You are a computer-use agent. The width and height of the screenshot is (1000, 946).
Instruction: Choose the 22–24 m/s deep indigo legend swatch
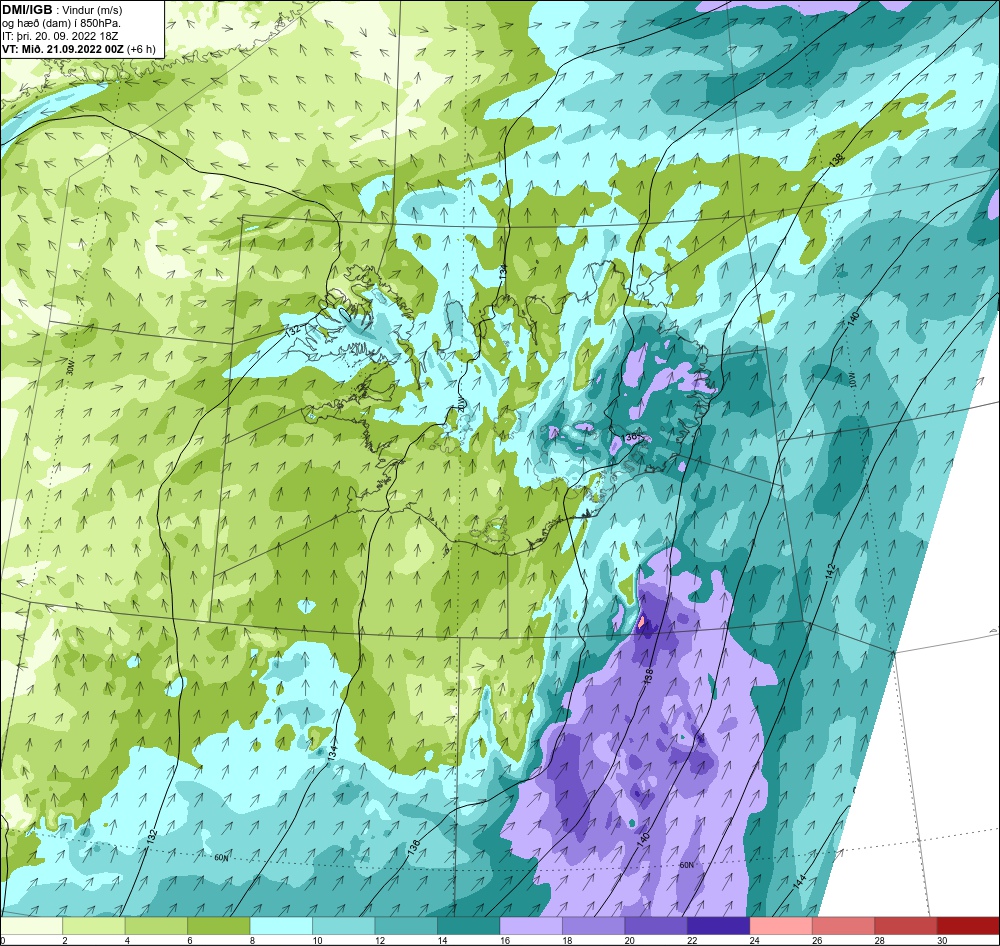719,925
